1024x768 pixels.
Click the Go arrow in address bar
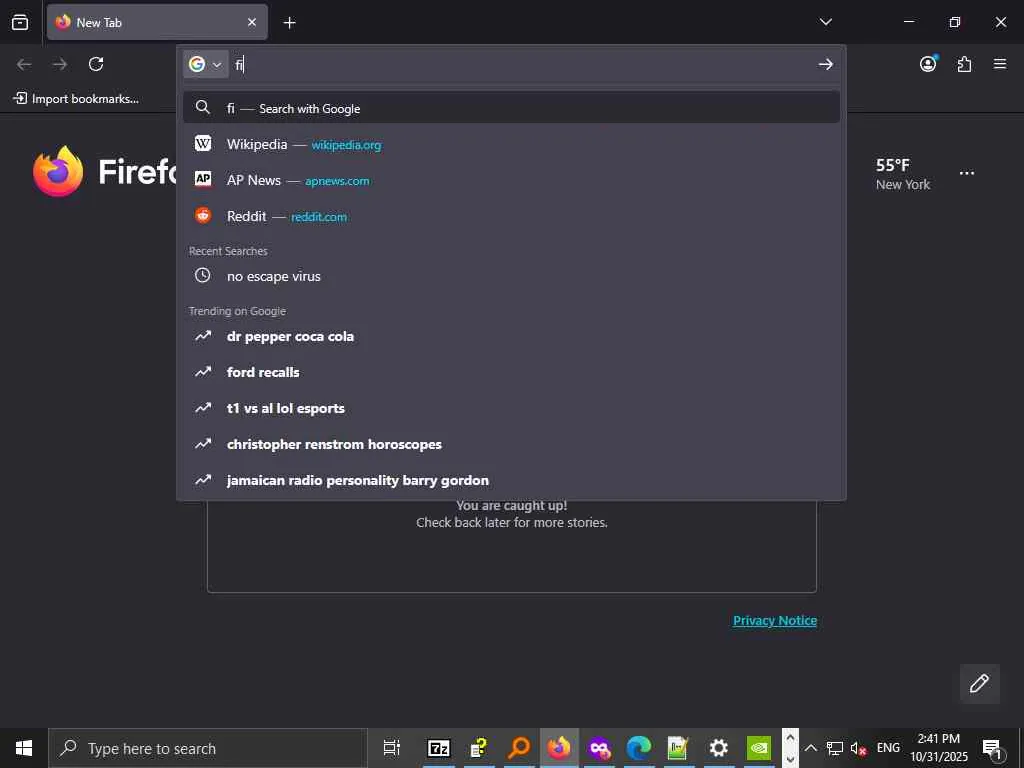[x=825, y=64]
